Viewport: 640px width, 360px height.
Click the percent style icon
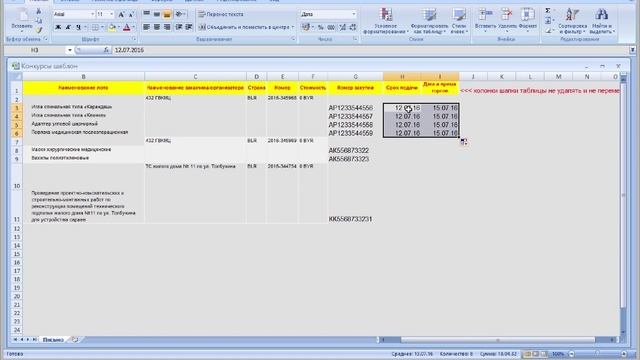(321, 27)
